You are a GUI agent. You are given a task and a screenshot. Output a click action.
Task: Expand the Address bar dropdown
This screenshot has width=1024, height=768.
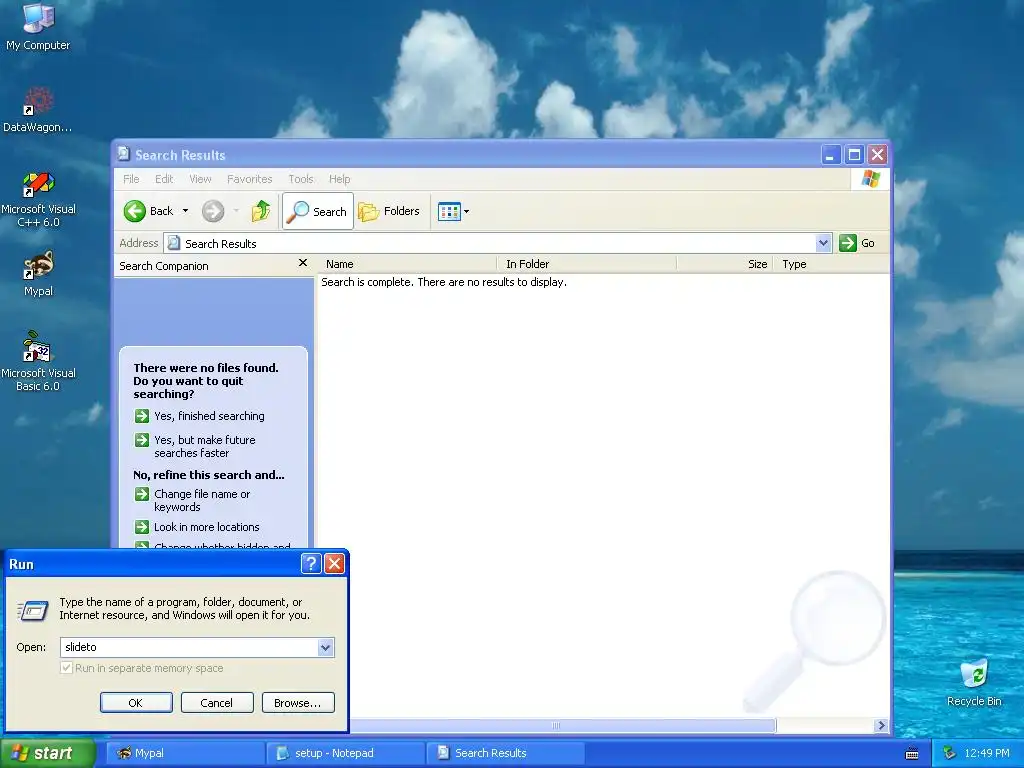(x=823, y=243)
